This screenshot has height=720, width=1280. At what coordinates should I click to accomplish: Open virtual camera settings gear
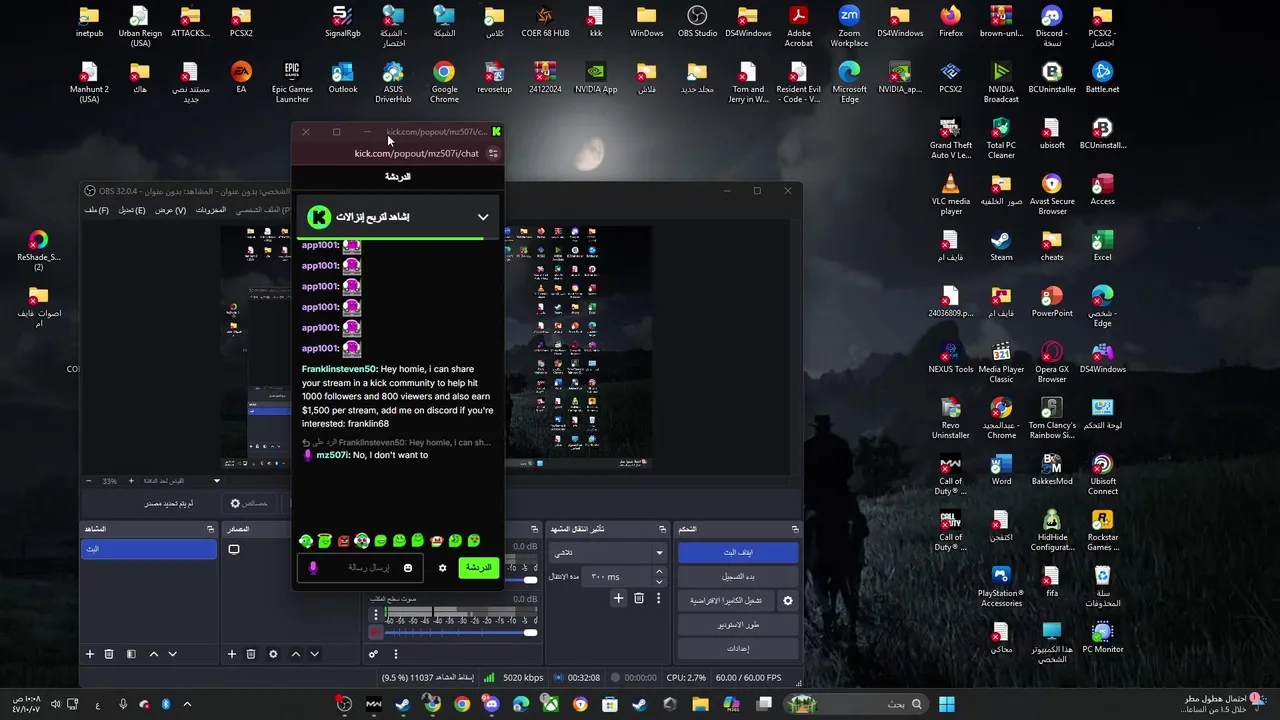pyautogui.click(x=787, y=600)
